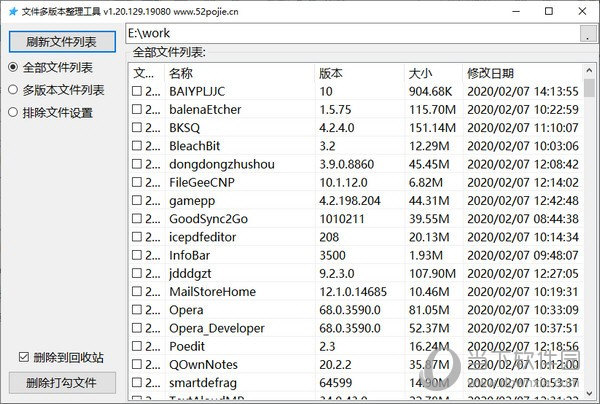Minimize the window
The image size is (600, 404).
(516, 11)
